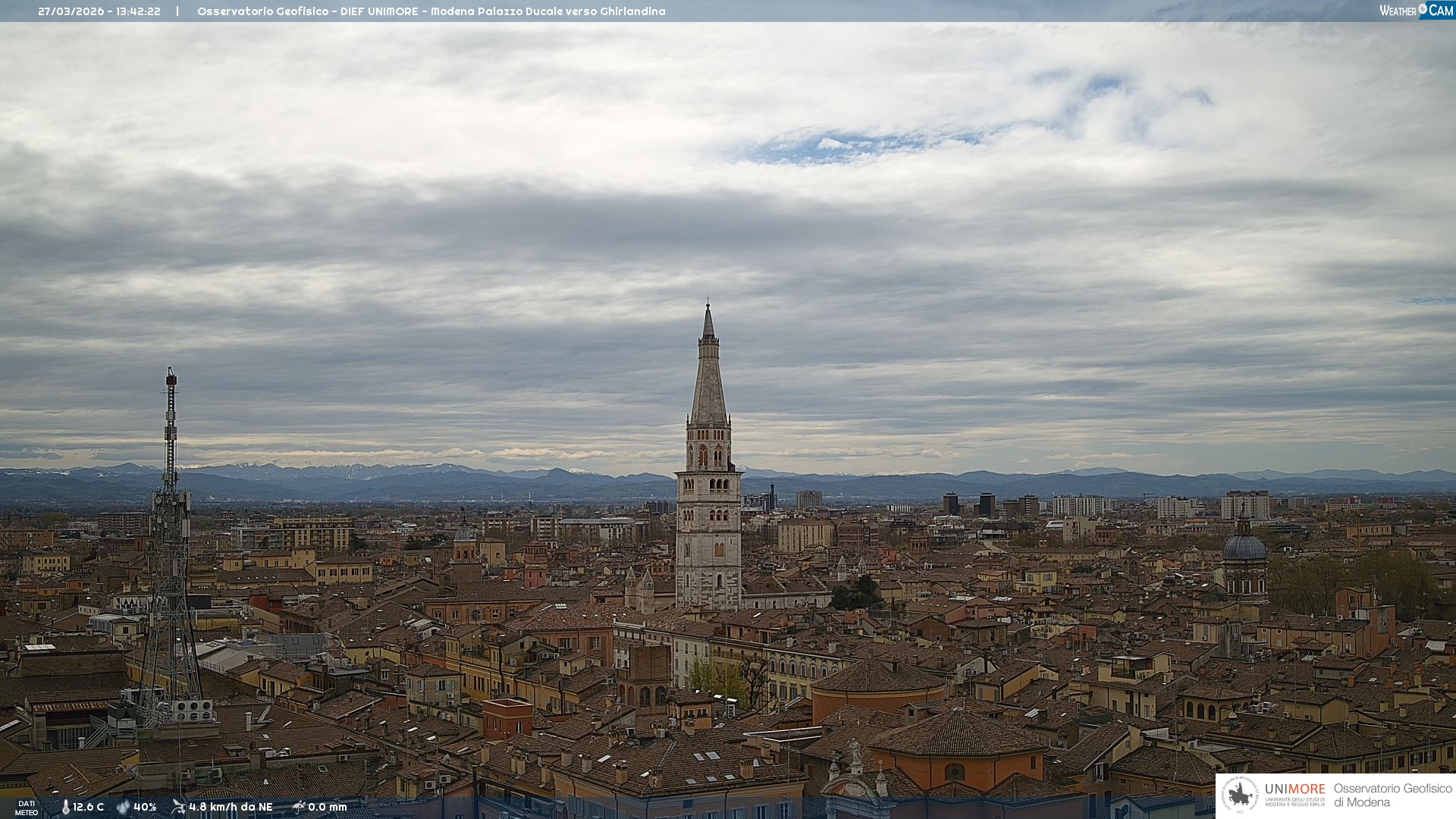Click the 12.6 C temperature reading
The image size is (1456, 819).
coord(89,807)
